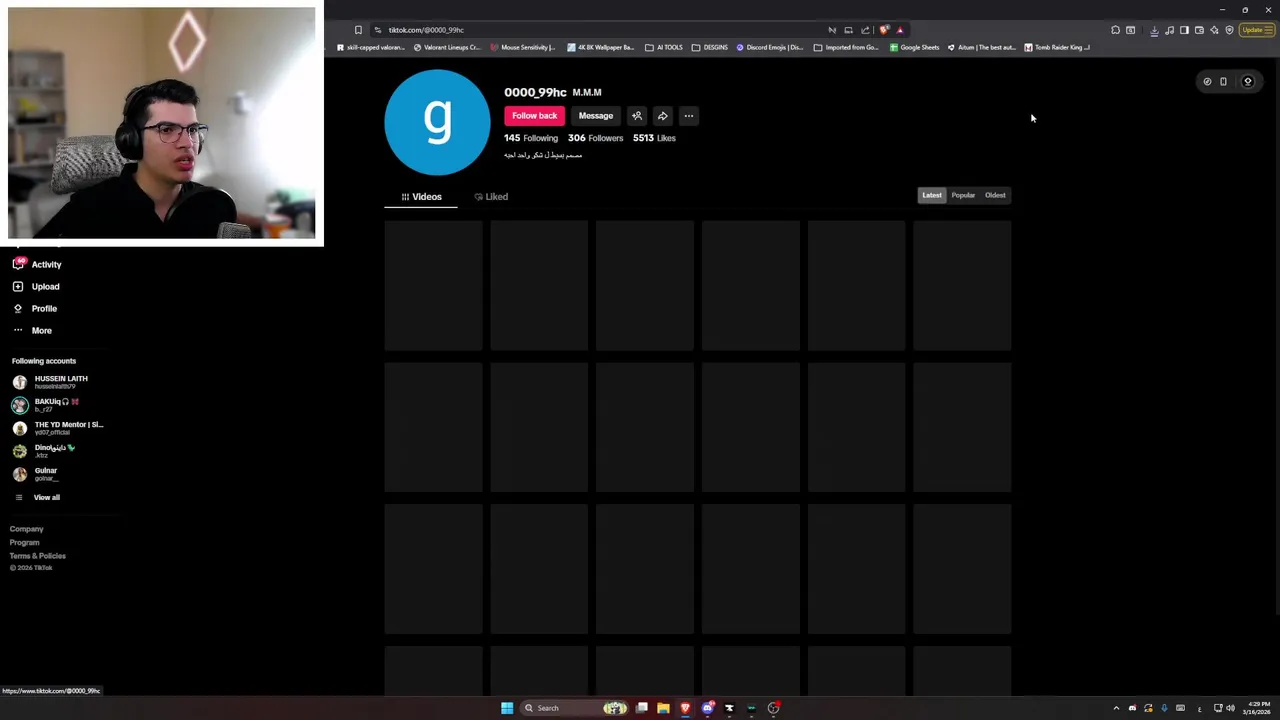Click the first icon of top-right page header group

[x=1207, y=82]
